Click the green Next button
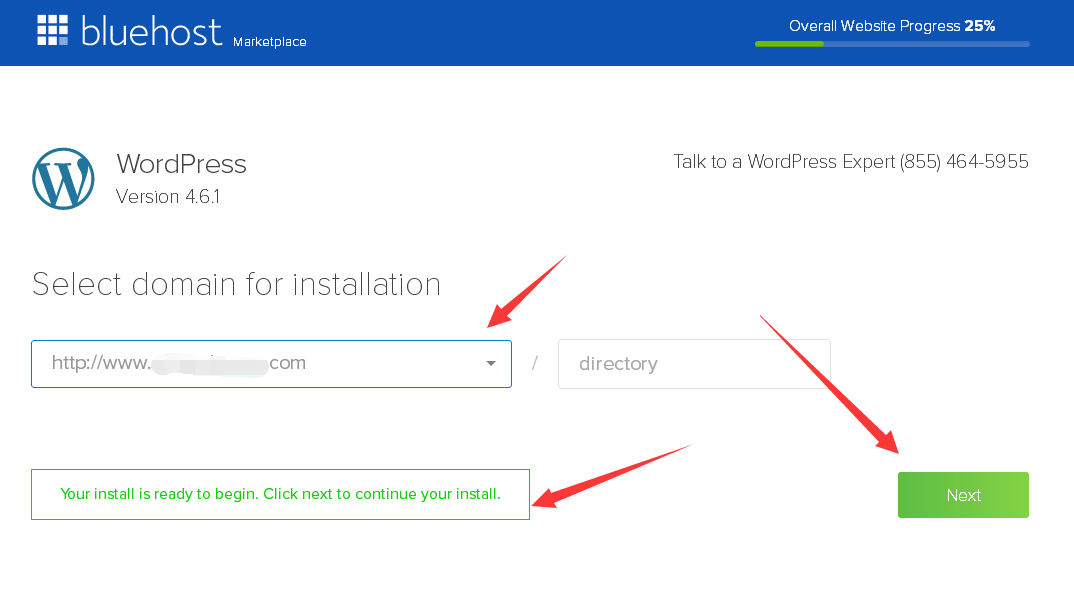The width and height of the screenshot is (1074, 595). click(x=963, y=495)
